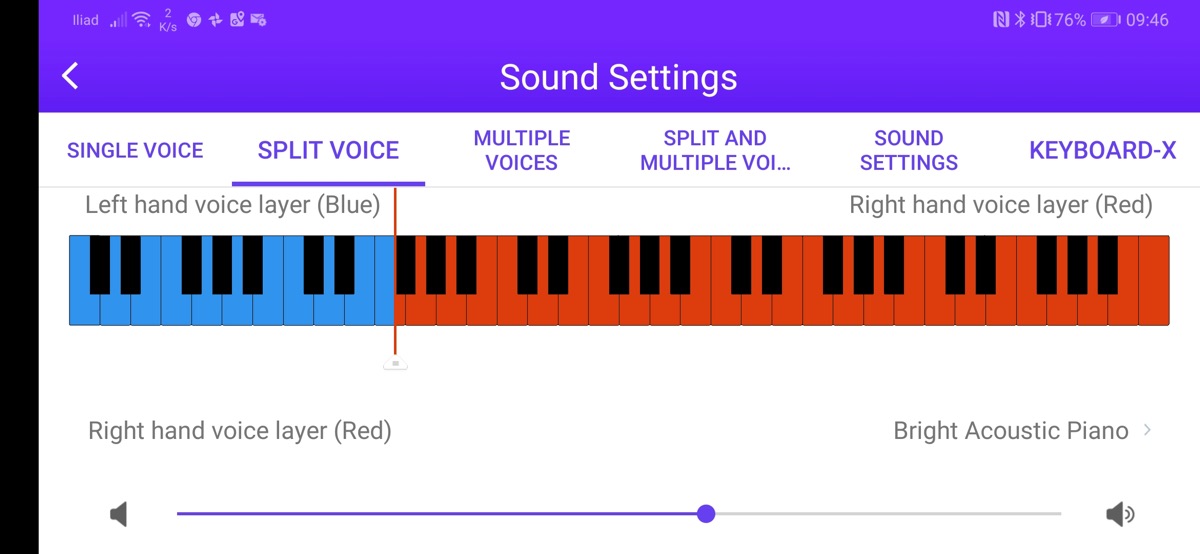The height and width of the screenshot is (554, 1200).
Task: Go back using the back arrow
Action: tap(70, 76)
